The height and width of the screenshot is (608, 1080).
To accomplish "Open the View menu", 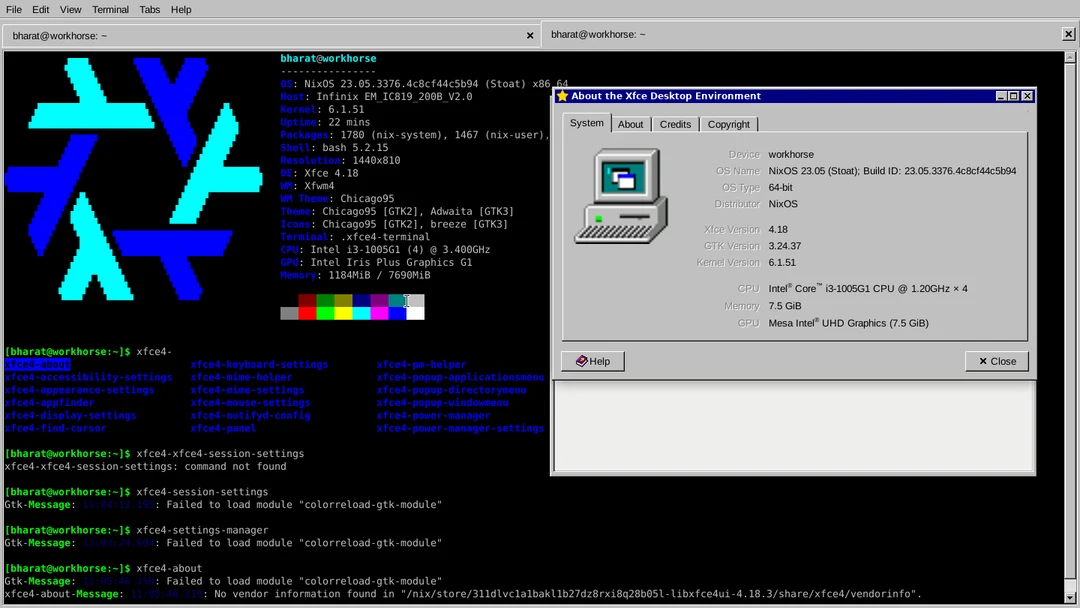I will tap(70, 10).
